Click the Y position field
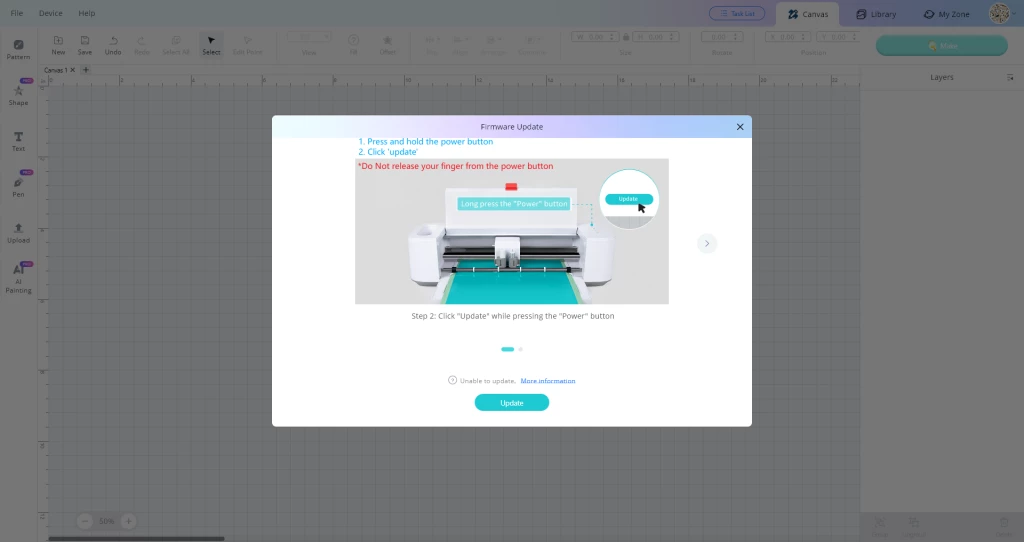The image size is (1024, 542). (x=838, y=37)
